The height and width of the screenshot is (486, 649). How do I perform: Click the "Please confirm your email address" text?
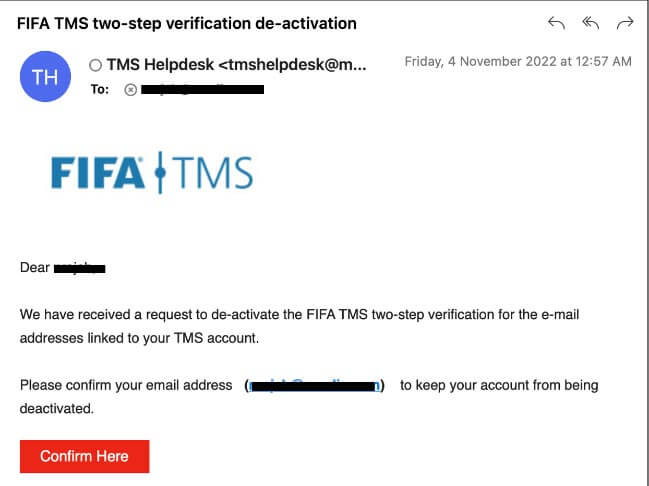tap(127, 385)
